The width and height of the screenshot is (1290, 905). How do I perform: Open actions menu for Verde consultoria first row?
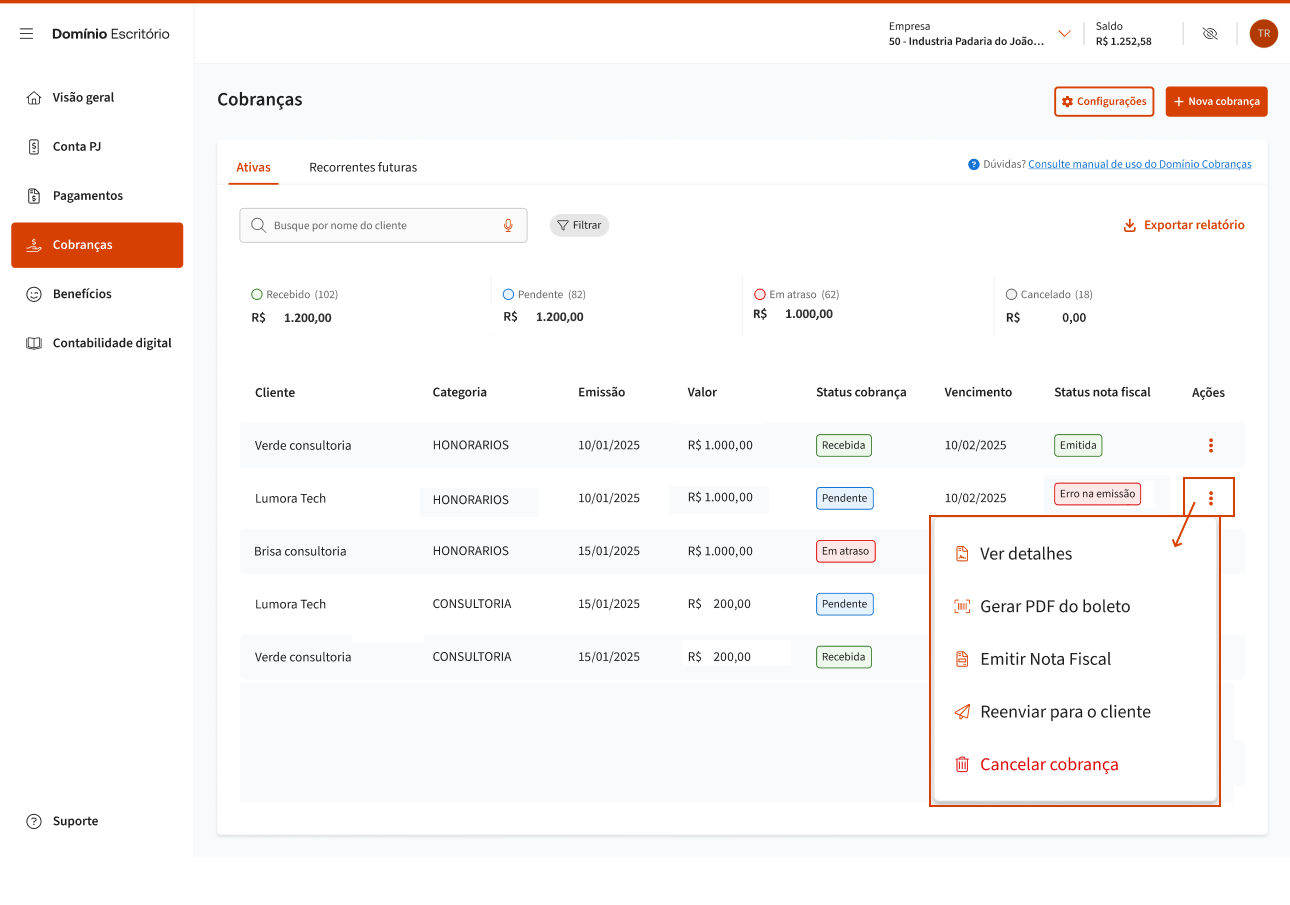(1210, 445)
